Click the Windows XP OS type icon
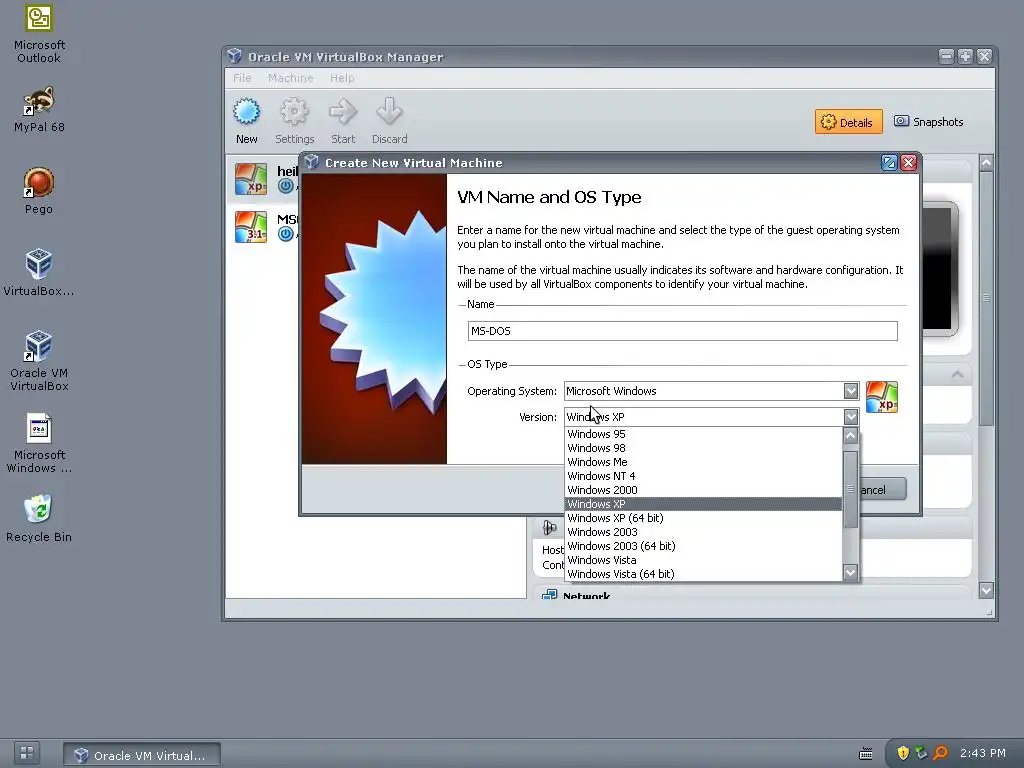Screen dimensions: 1024x768 [882, 397]
